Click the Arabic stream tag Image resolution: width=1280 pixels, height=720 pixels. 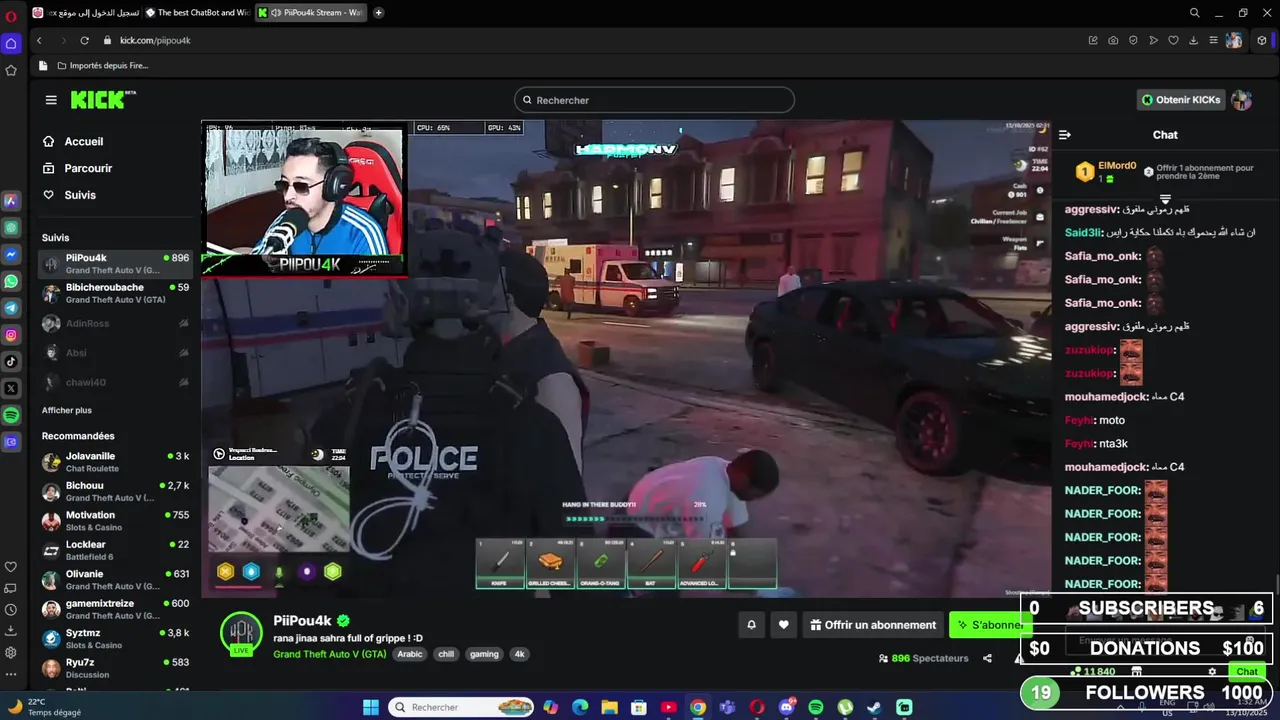(410, 654)
